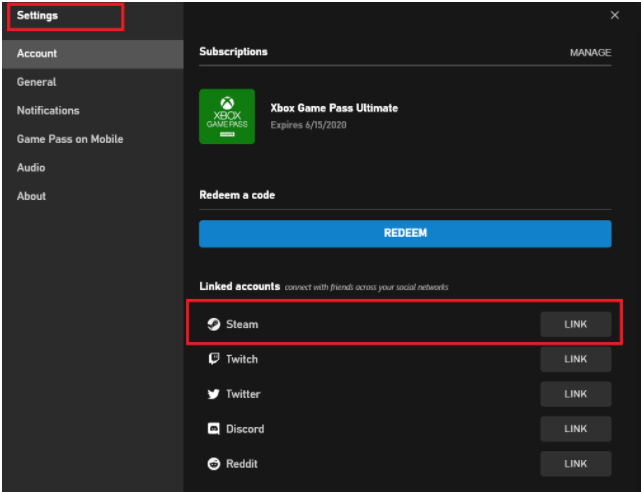Click the Steam logo icon
Viewport: 641px width, 492px height.
pos(214,324)
